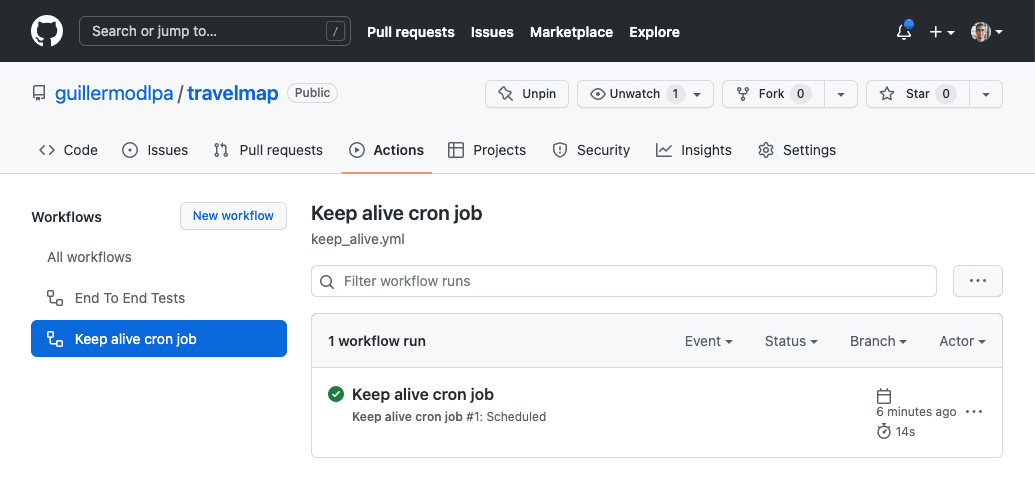Image resolution: width=1035 pixels, height=495 pixels.
Task: Toggle Unpin for the repository
Action: click(x=527, y=94)
